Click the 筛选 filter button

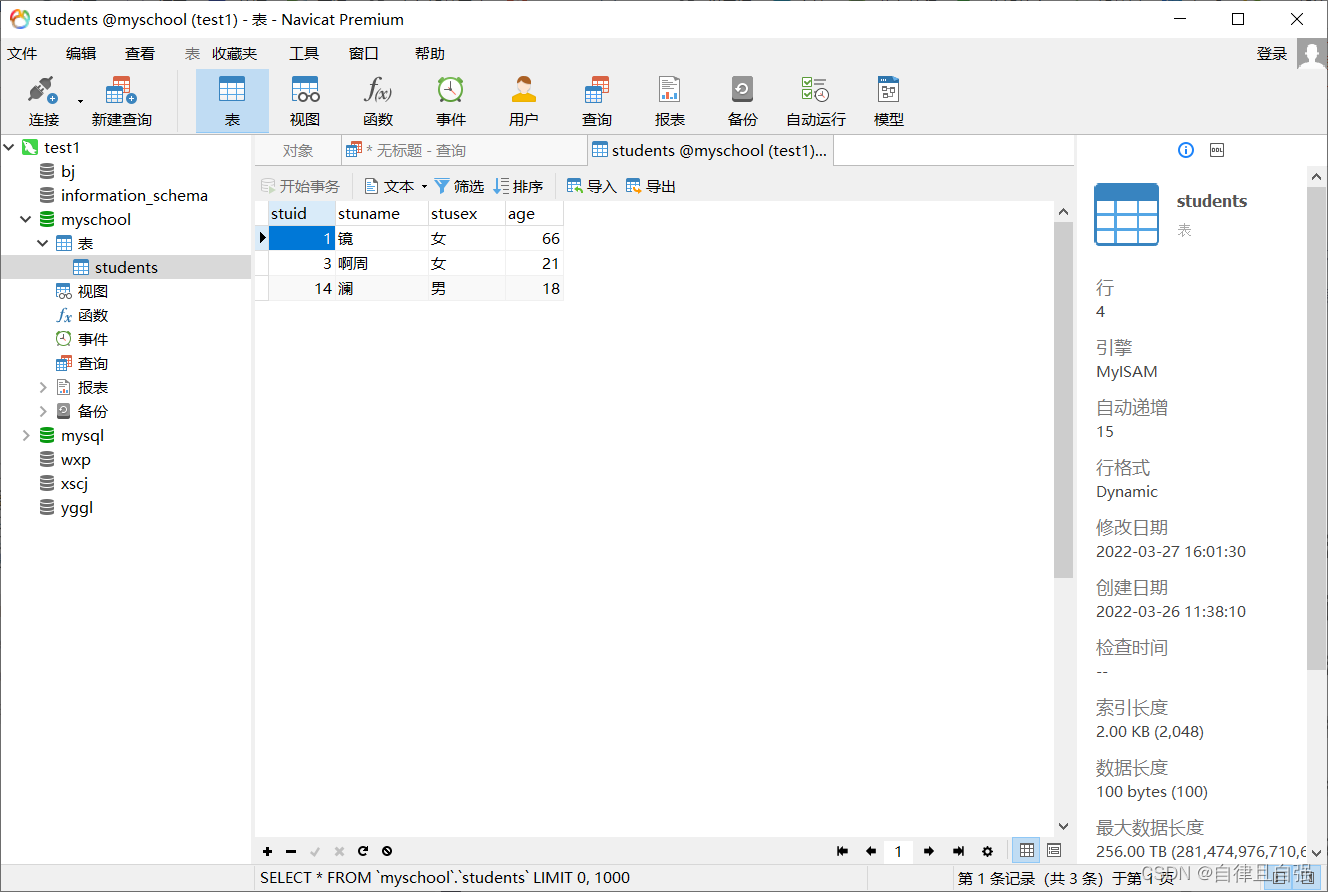459,186
